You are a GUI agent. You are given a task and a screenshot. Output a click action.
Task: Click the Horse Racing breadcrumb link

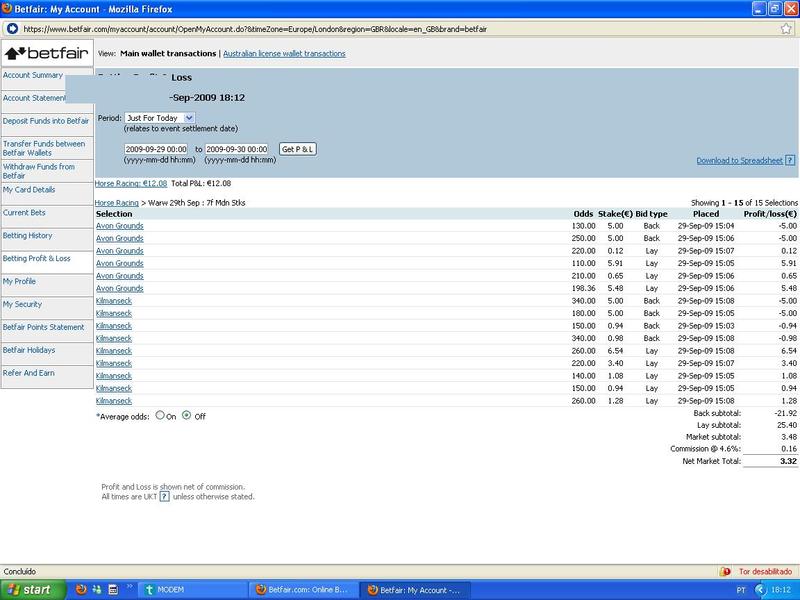click(x=117, y=203)
